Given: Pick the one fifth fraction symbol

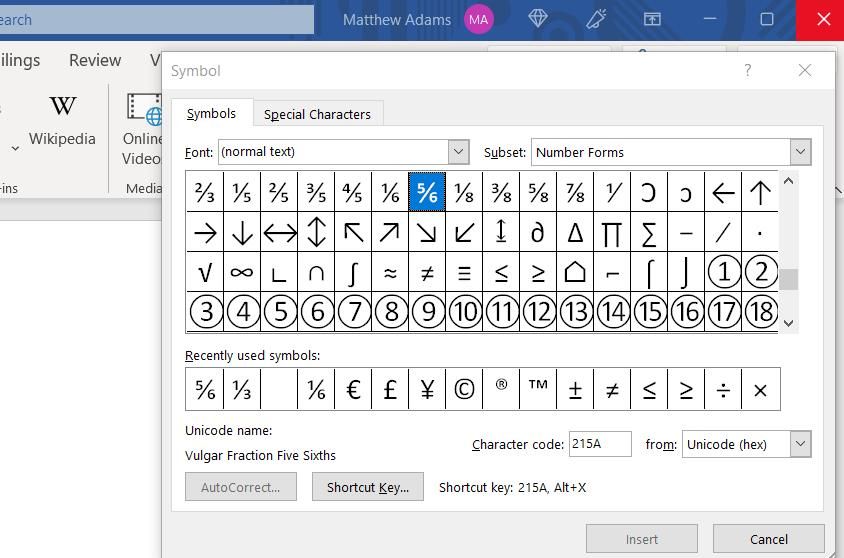Looking at the screenshot, I should [x=242, y=192].
